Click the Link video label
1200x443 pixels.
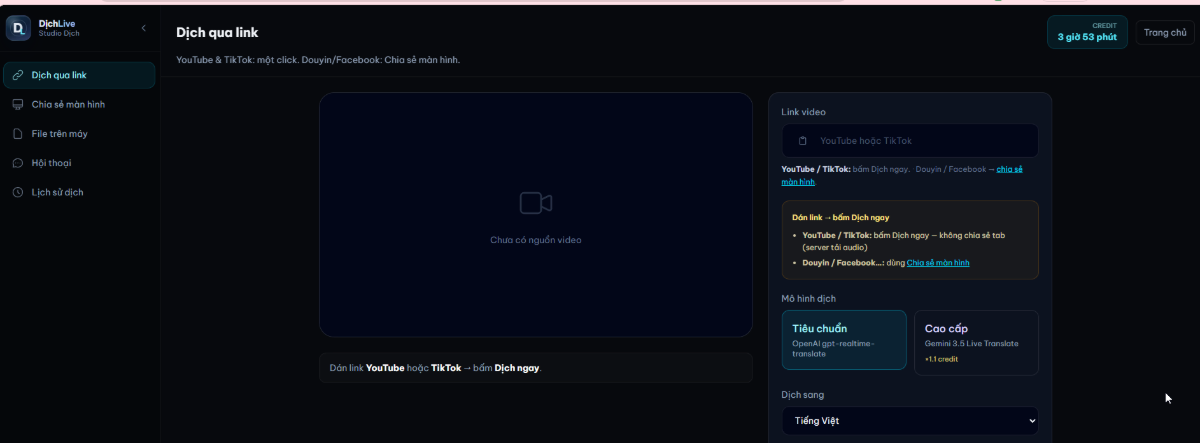804,112
